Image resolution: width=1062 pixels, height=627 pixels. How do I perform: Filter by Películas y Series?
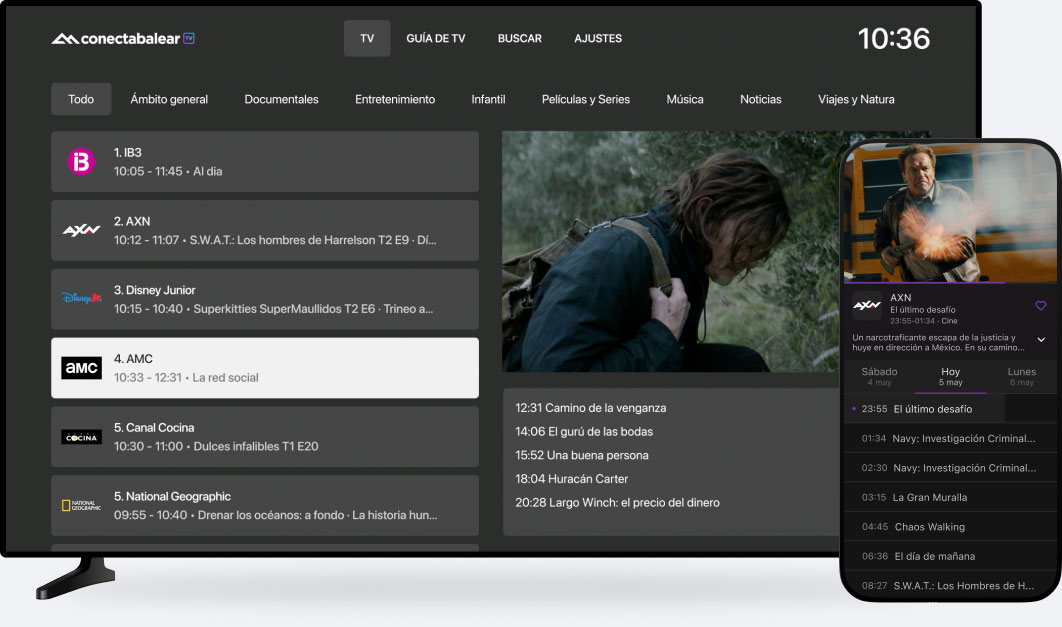tap(586, 99)
